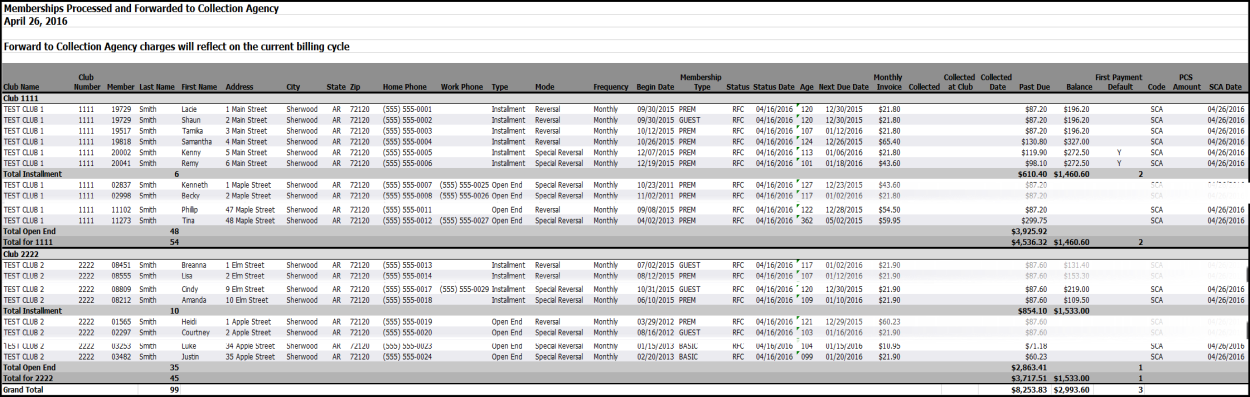The width and height of the screenshot is (1250, 397).
Task: Select the 'First Name' column header
Action: click(199, 87)
